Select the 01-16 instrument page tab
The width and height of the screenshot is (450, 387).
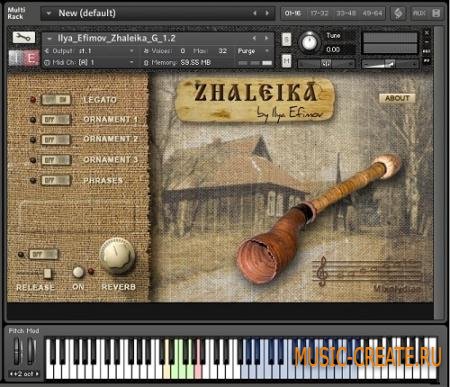pyautogui.click(x=293, y=13)
